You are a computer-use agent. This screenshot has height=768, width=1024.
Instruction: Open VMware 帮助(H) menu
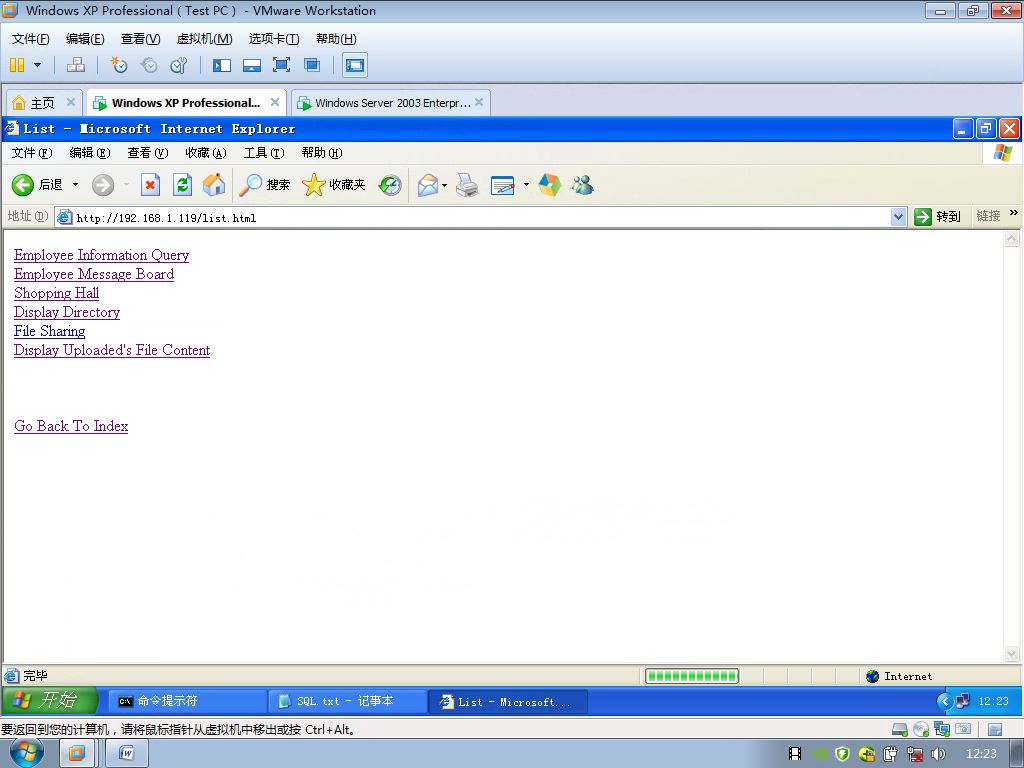pyautogui.click(x=336, y=39)
